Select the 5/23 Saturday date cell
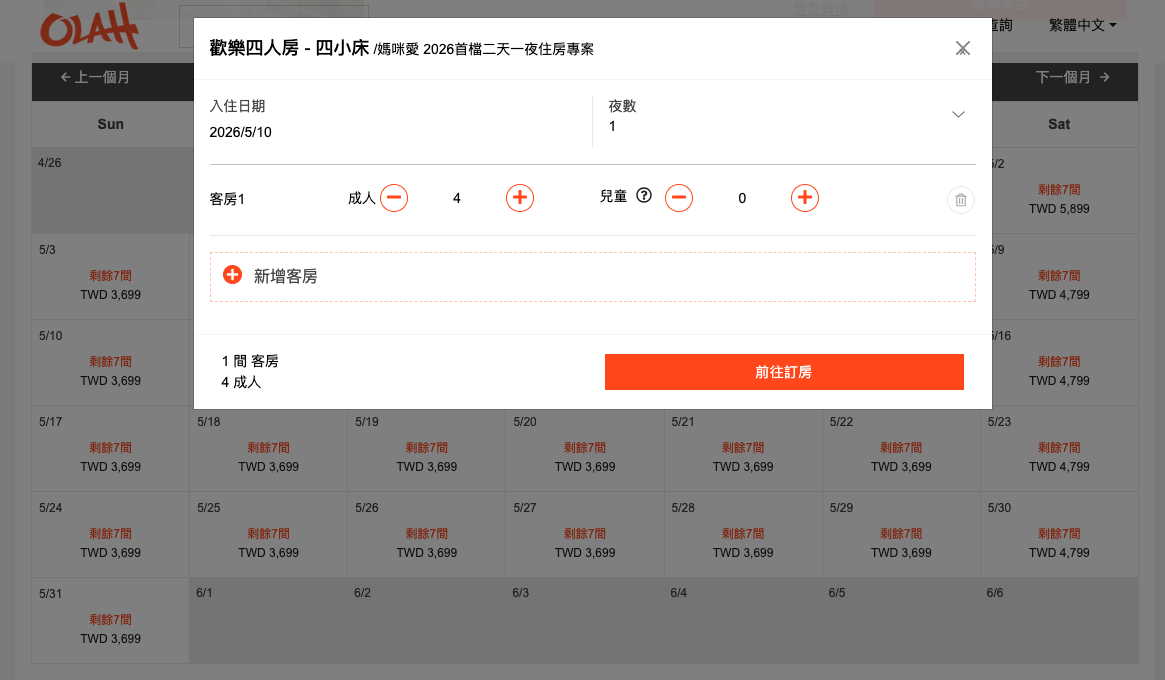Viewport: 1165px width, 680px height. click(x=1059, y=452)
